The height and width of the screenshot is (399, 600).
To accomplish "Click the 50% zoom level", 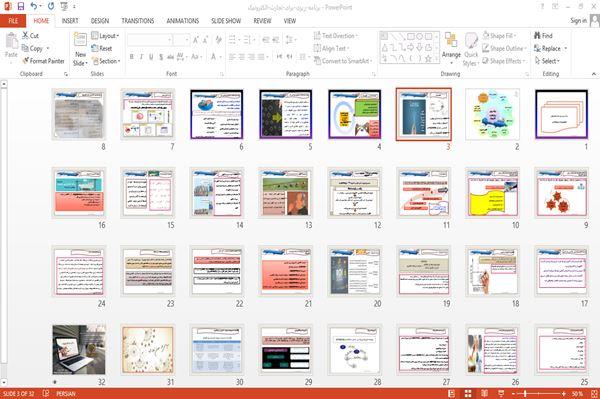I will [577, 393].
